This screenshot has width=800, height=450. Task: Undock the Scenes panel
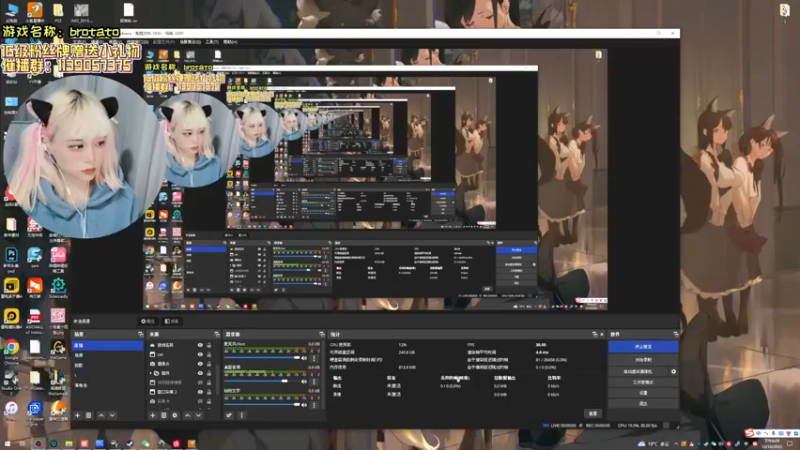(x=140, y=334)
